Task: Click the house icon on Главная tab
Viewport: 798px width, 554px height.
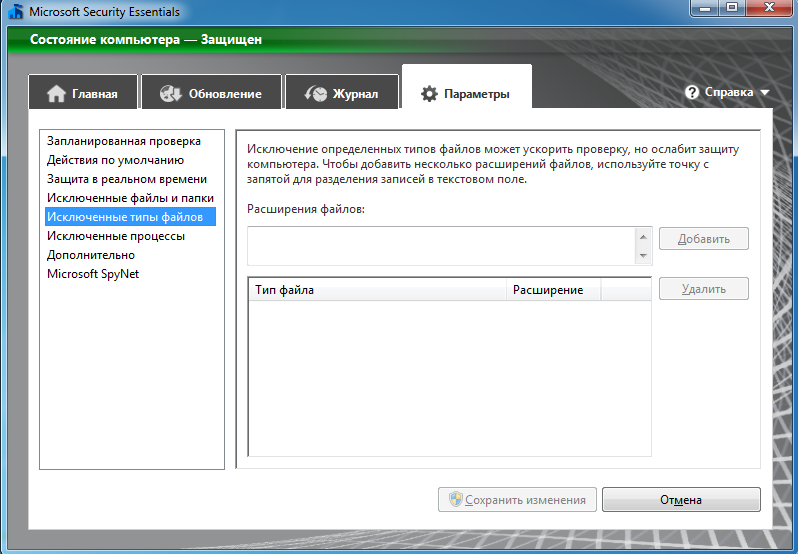Action: click(x=56, y=94)
